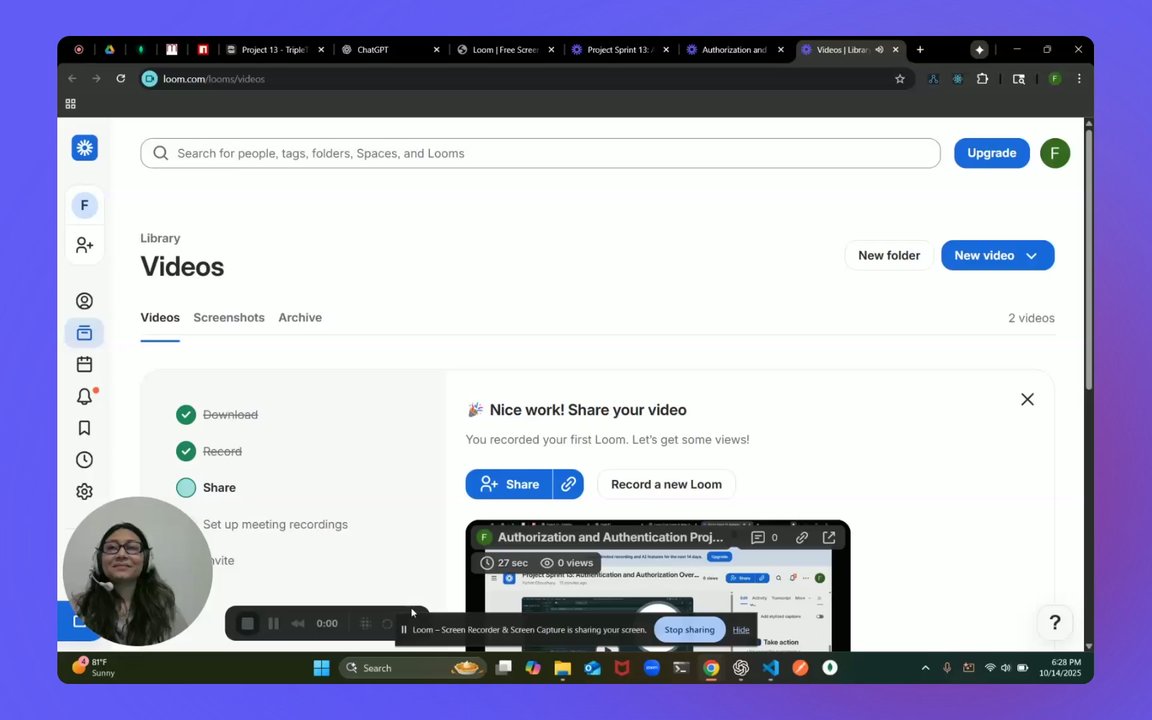This screenshot has height=720, width=1152.
Task: Open Chrome apps grid in bookmarks bar
Action: (71, 104)
